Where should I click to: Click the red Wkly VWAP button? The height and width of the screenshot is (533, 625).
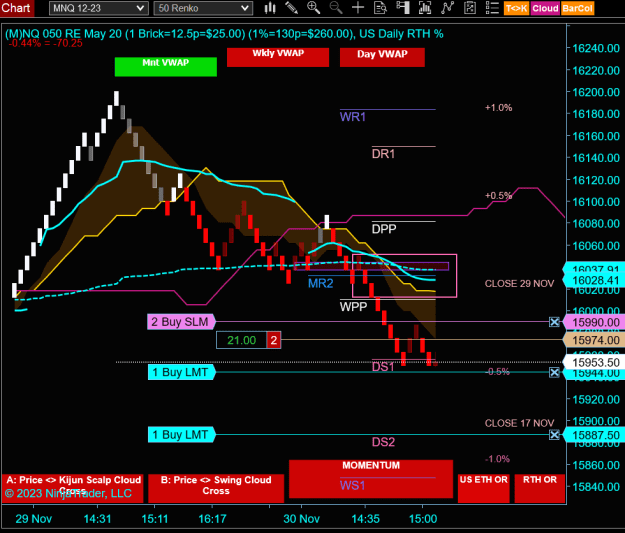(278, 57)
